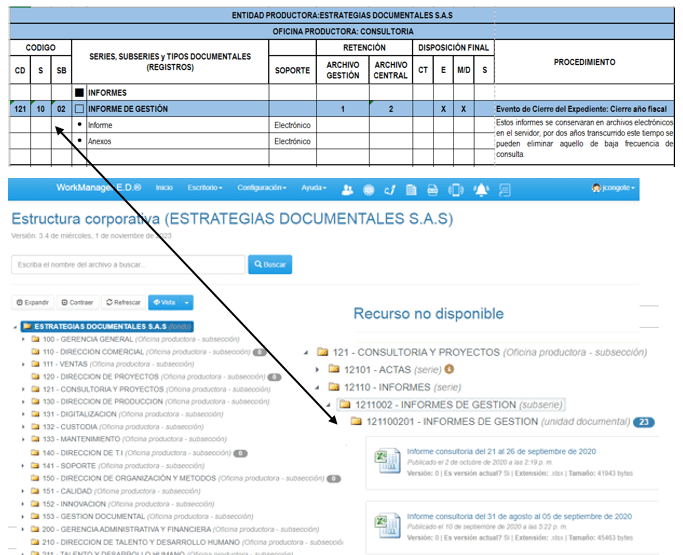Image resolution: width=683 pixels, height=555 pixels.
Task: Click the Excel file icon for 21 al 26 de septiembre report
Action: 387,460
